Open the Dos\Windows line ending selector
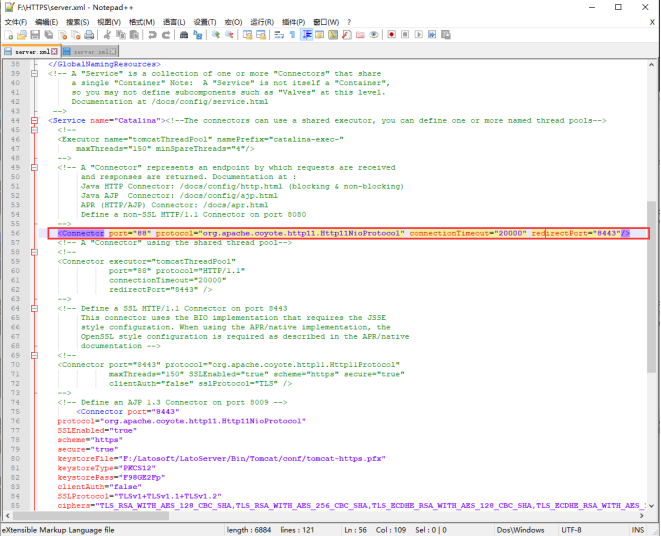Screen dimensions: 661x536 coord(520,530)
